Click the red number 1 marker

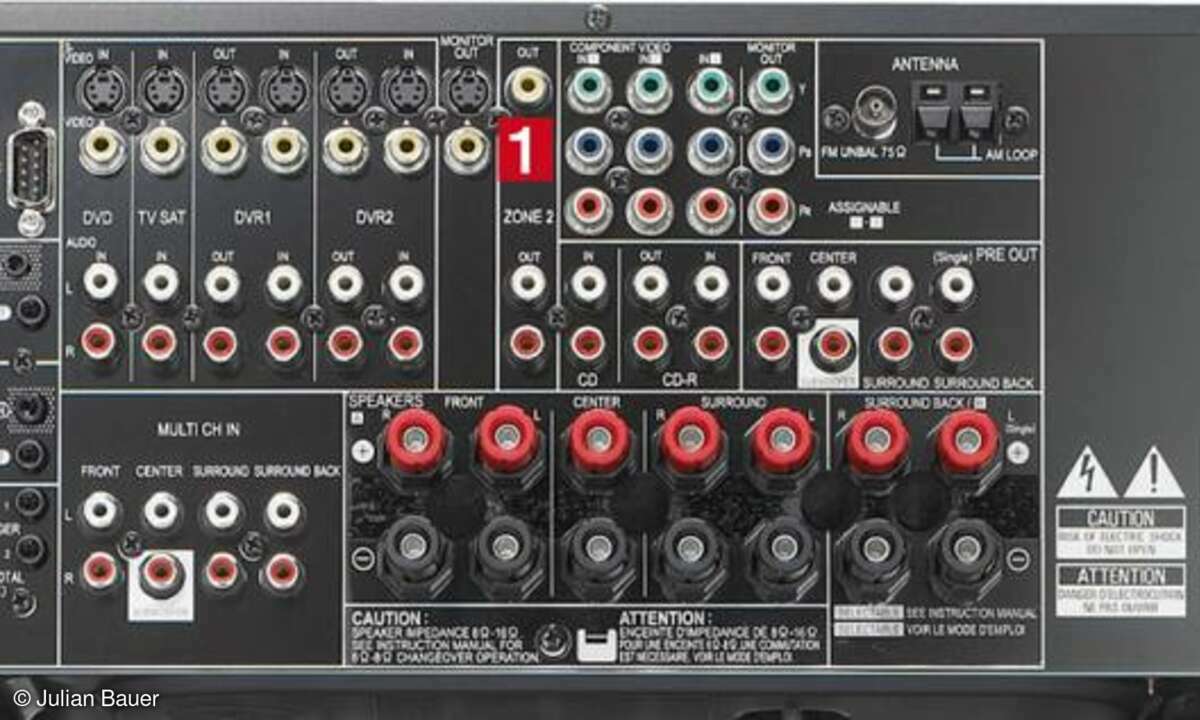525,152
